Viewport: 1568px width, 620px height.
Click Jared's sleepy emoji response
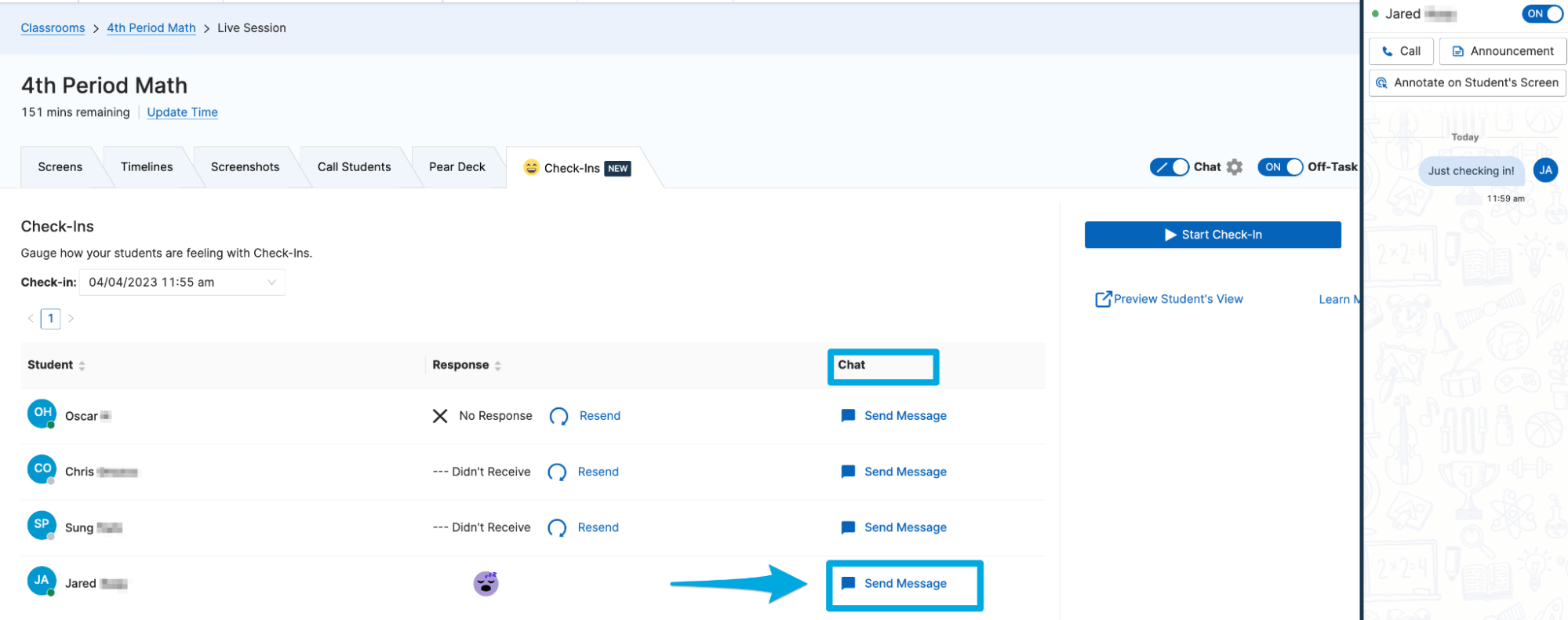click(x=486, y=583)
